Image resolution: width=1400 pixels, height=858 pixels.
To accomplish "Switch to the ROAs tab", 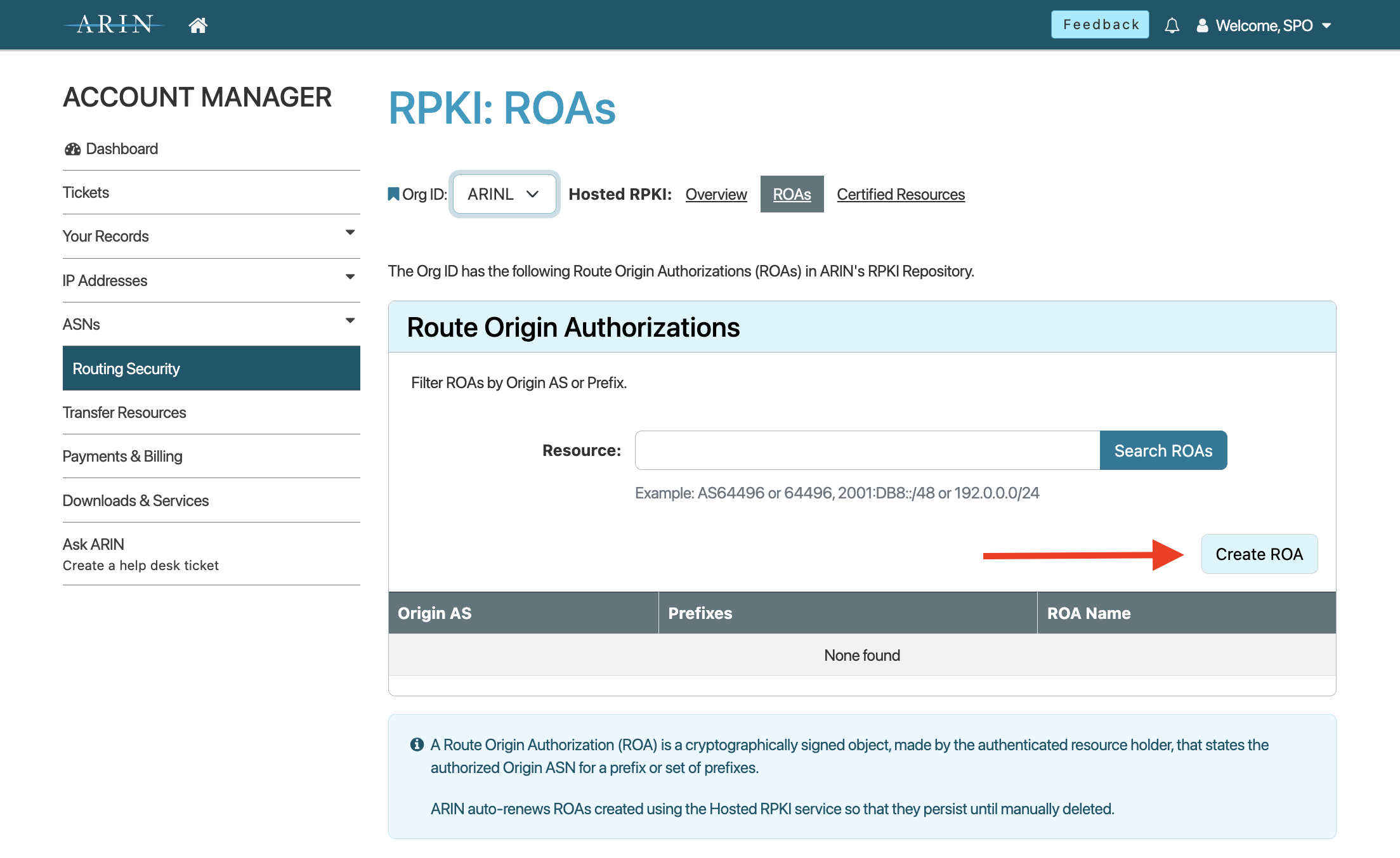I will (x=792, y=194).
